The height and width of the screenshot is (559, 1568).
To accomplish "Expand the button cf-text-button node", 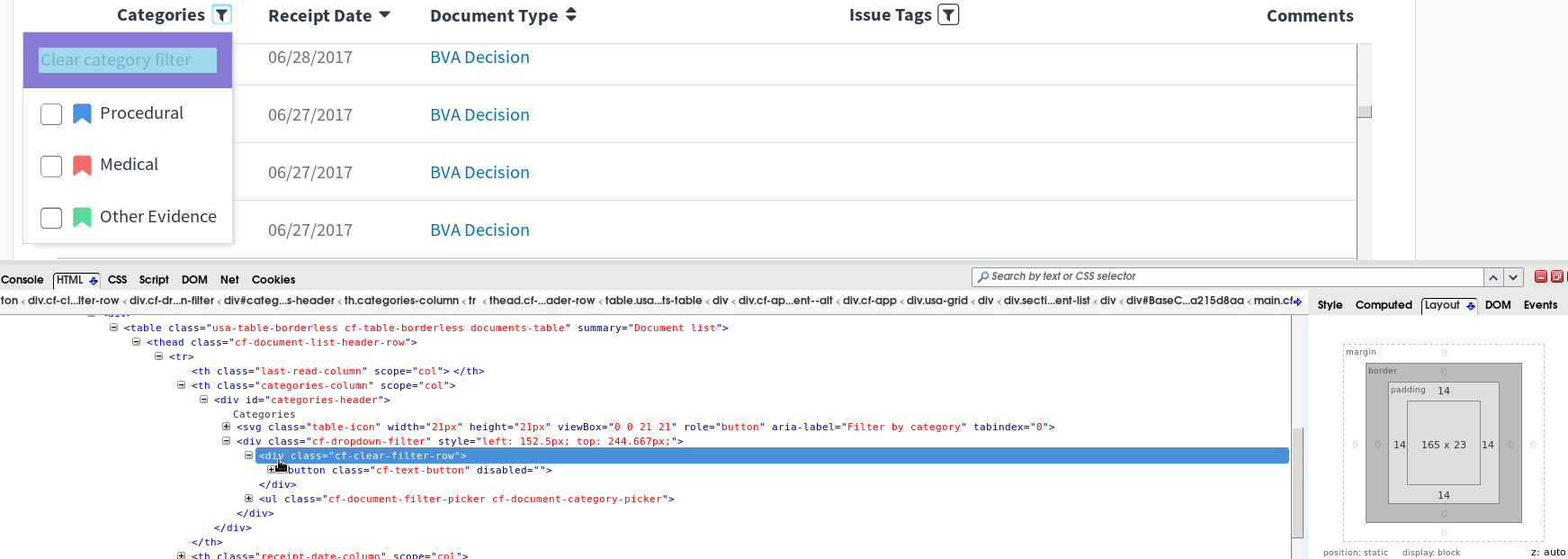I will point(272,470).
